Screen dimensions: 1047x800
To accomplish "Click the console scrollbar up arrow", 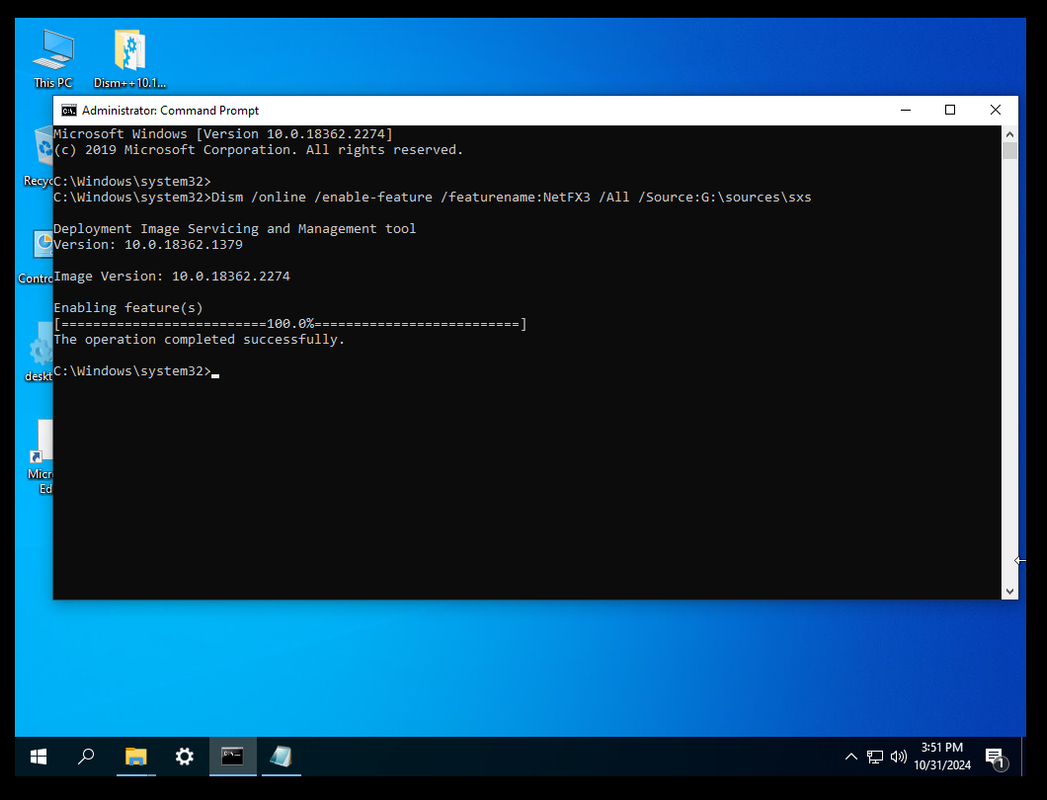I will coord(1010,134).
